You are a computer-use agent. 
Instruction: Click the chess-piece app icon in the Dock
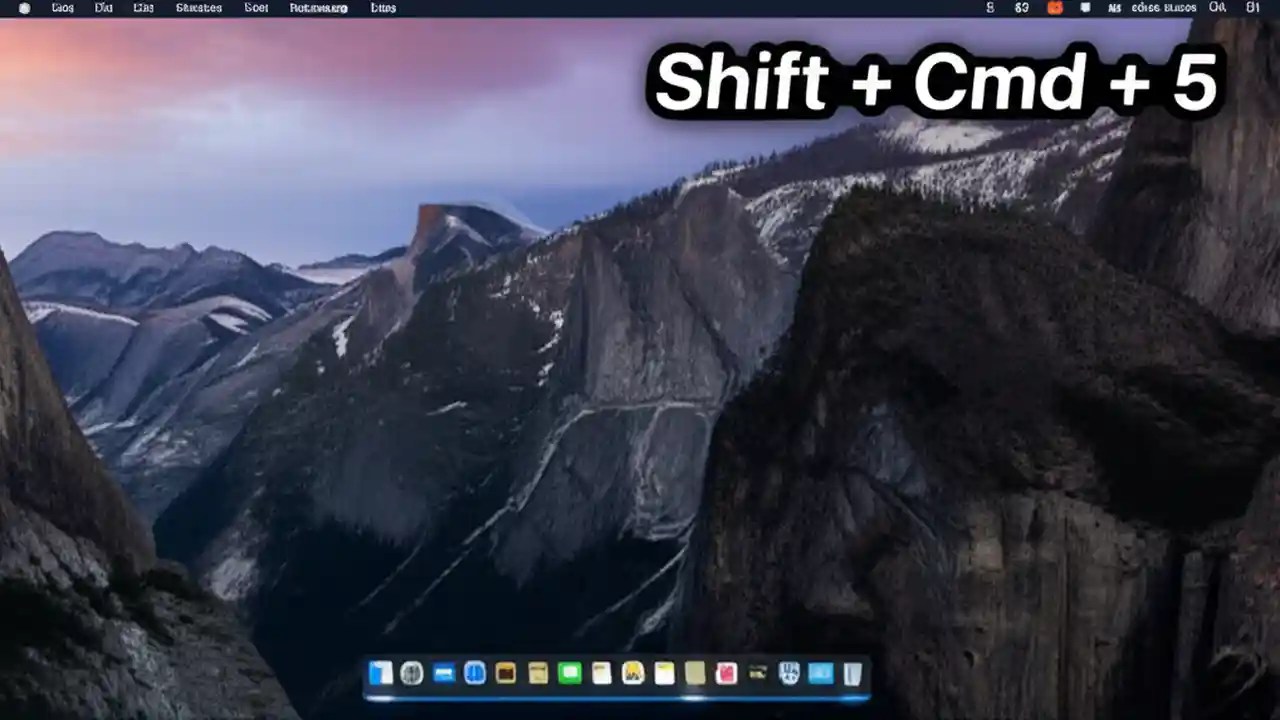tap(788, 673)
